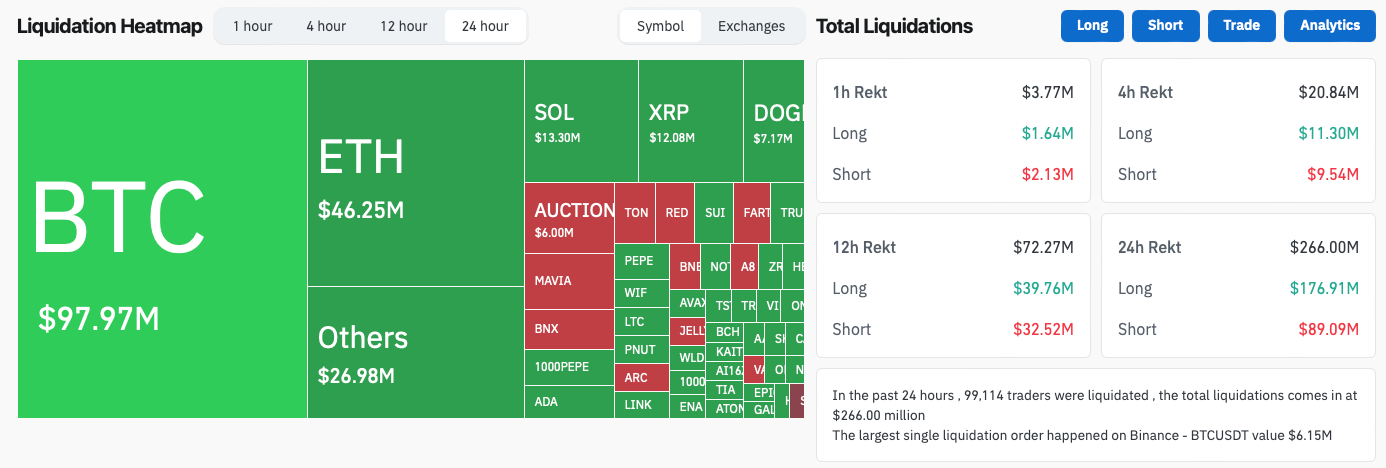Select the ETH heatmap tile

click(415, 173)
